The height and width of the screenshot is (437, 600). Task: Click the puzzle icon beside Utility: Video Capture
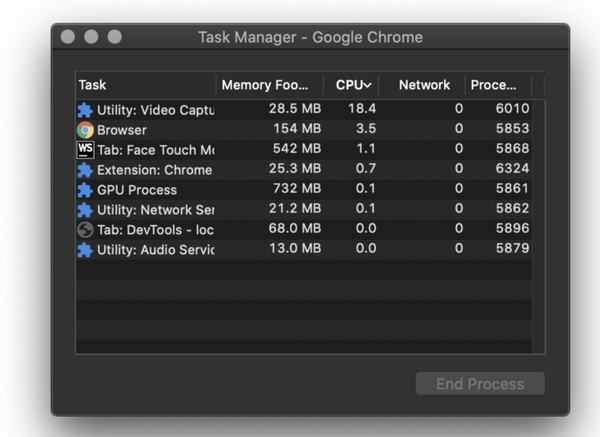[x=85, y=110]
